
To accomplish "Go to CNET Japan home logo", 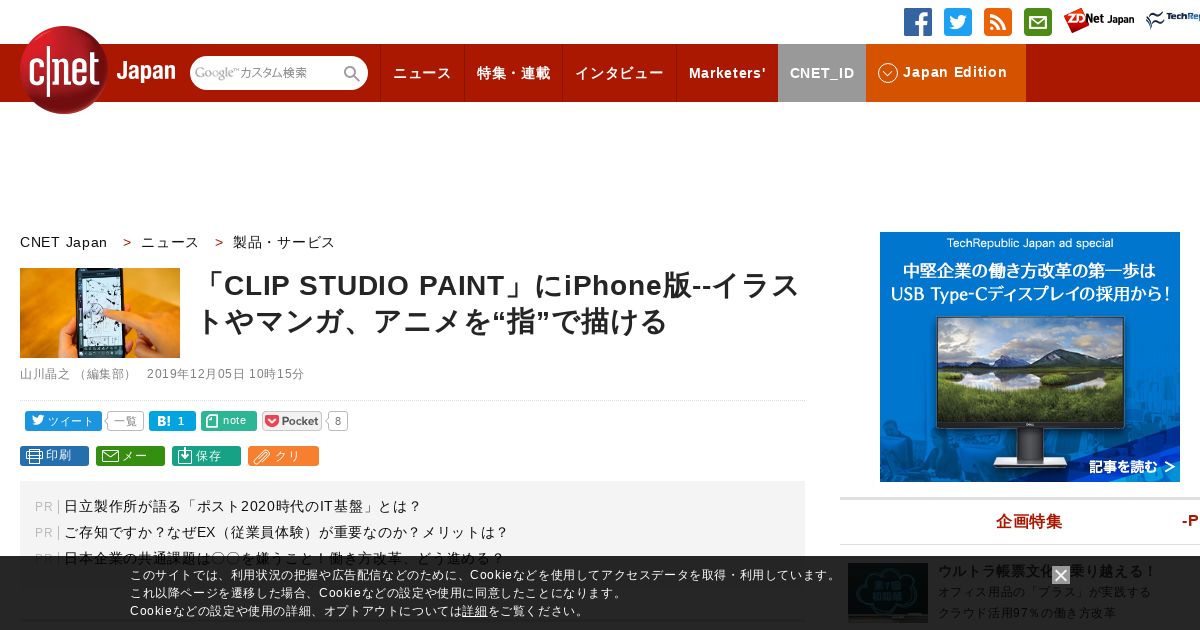I will click(x=97, y=70).
